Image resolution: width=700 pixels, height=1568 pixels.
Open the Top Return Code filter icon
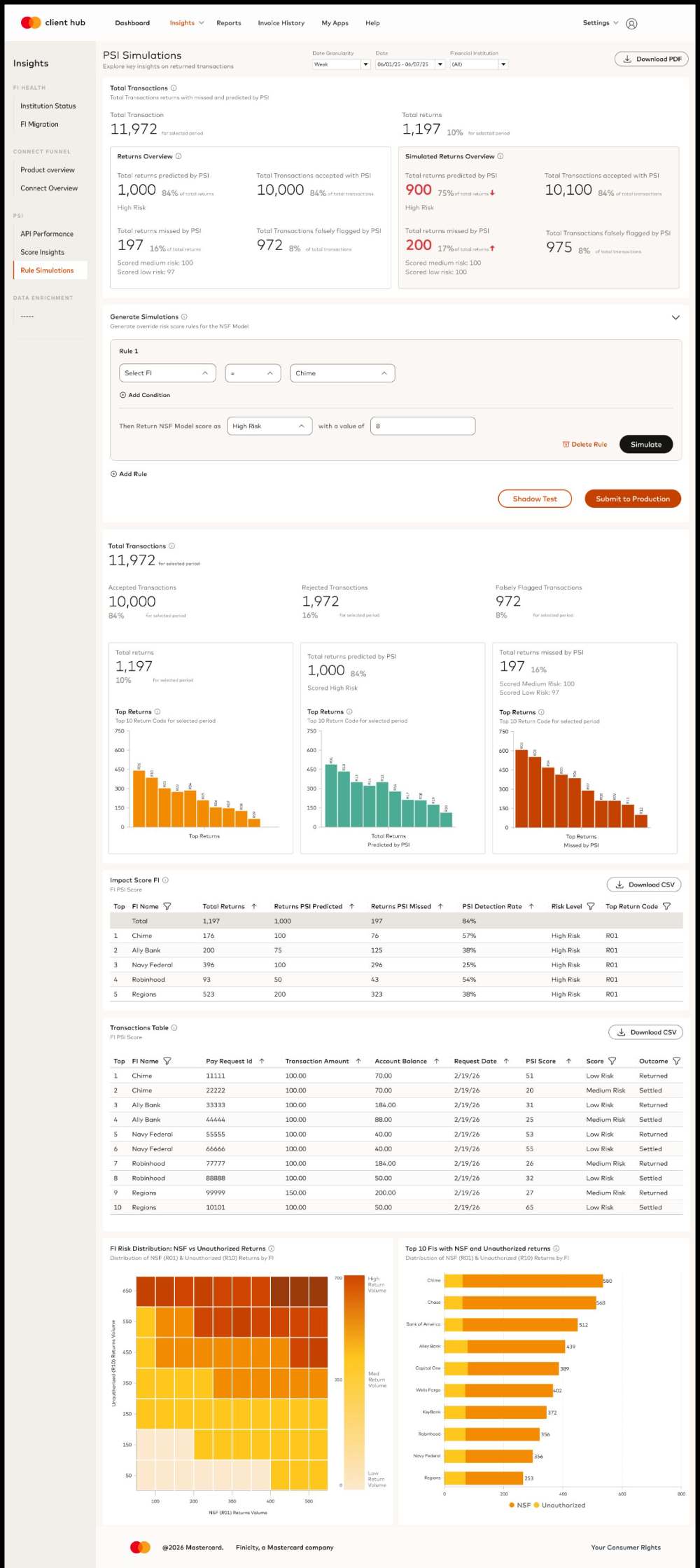click(x=666, y=906)
